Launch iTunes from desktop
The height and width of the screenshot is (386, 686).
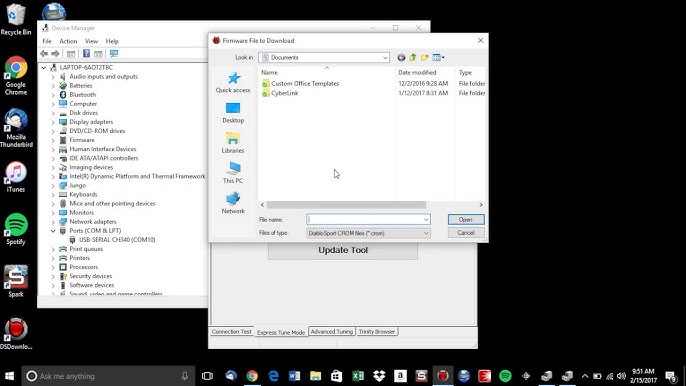(16, 177)
